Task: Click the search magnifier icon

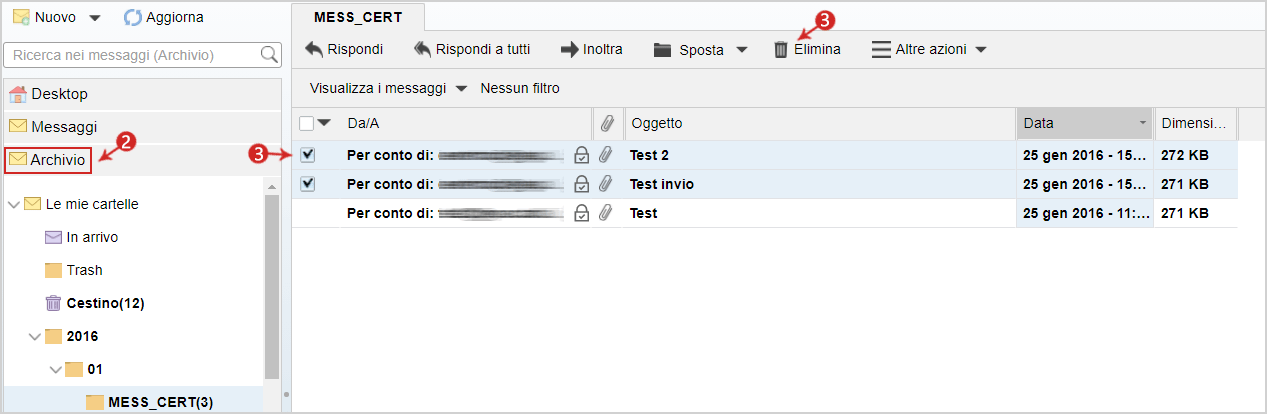Action: coord(269,55)
